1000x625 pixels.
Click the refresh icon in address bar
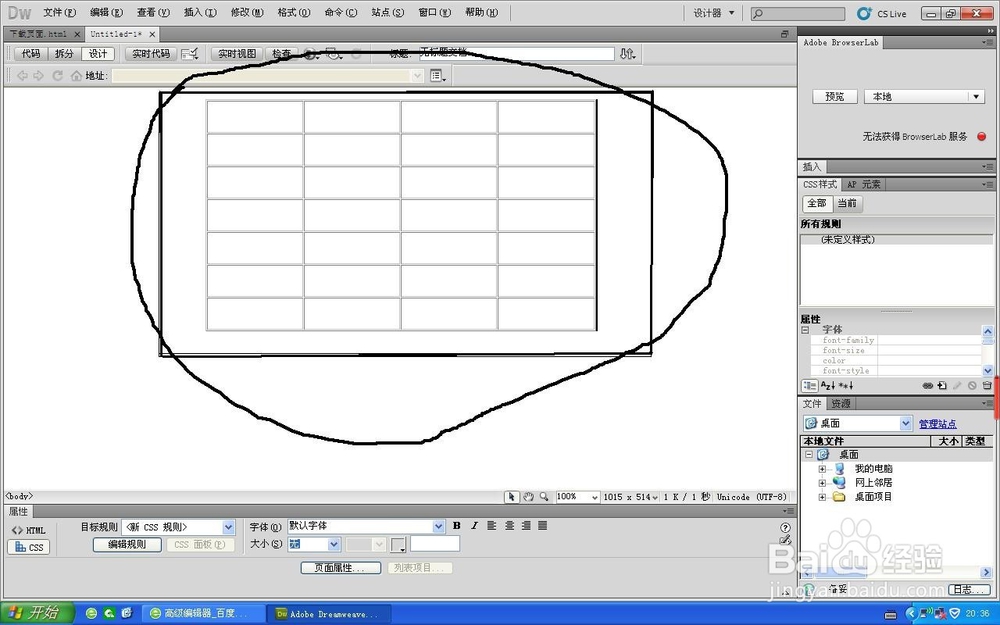click(57, 76)
